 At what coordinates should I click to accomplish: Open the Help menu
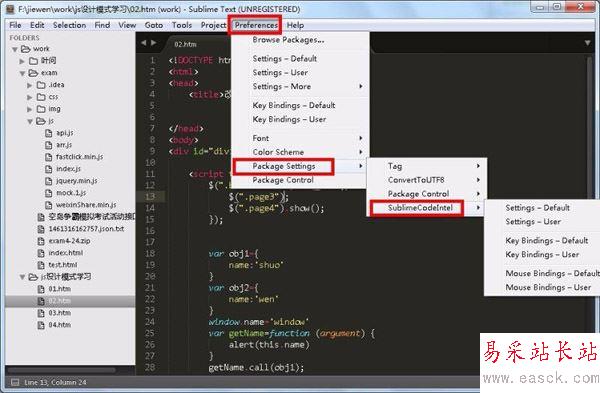tap(295, 25)
